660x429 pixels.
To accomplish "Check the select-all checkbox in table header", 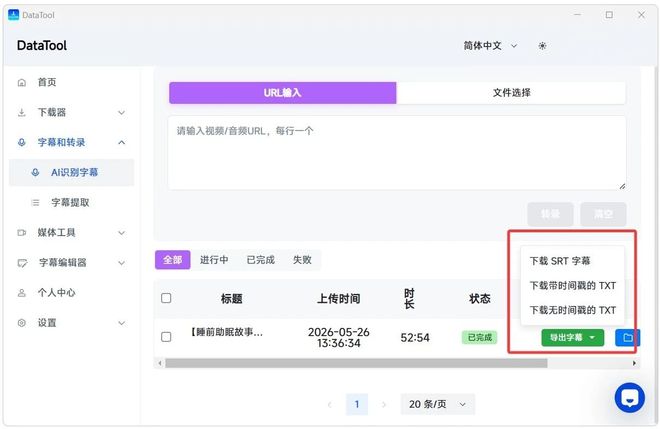I will (166, 298).
